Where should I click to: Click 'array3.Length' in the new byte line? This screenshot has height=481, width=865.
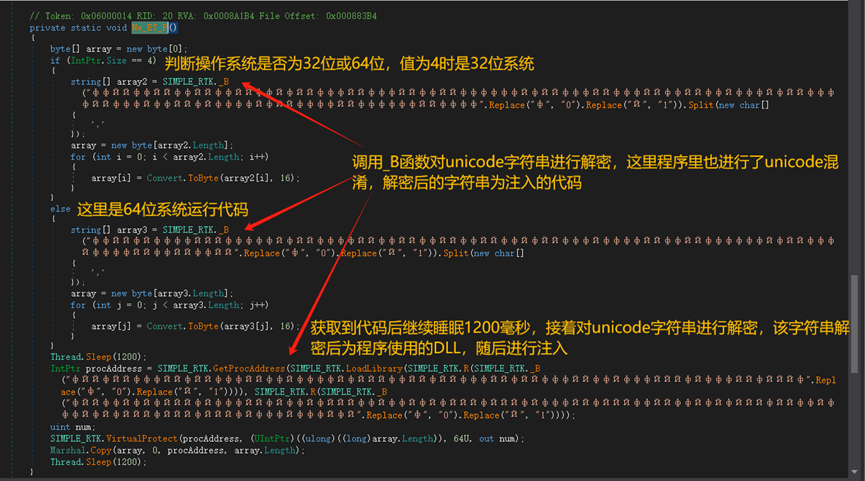[x=191, y=293]
